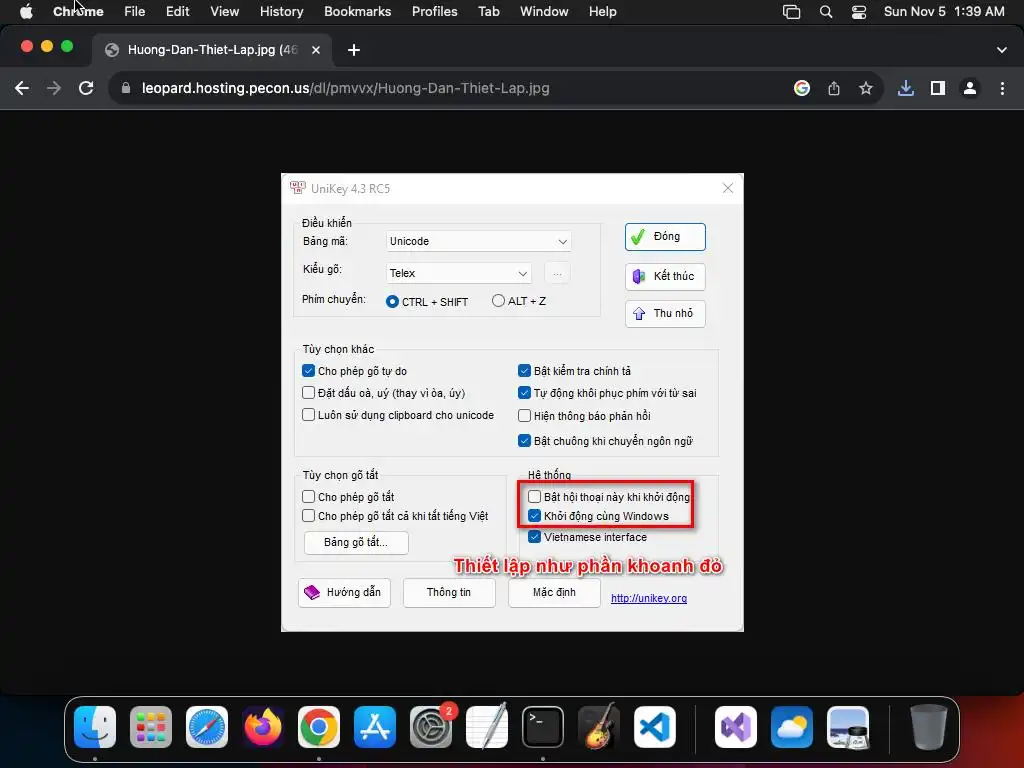Select the Huong-Dan-Thiet-Lap.jpg tab

(212, 50)
